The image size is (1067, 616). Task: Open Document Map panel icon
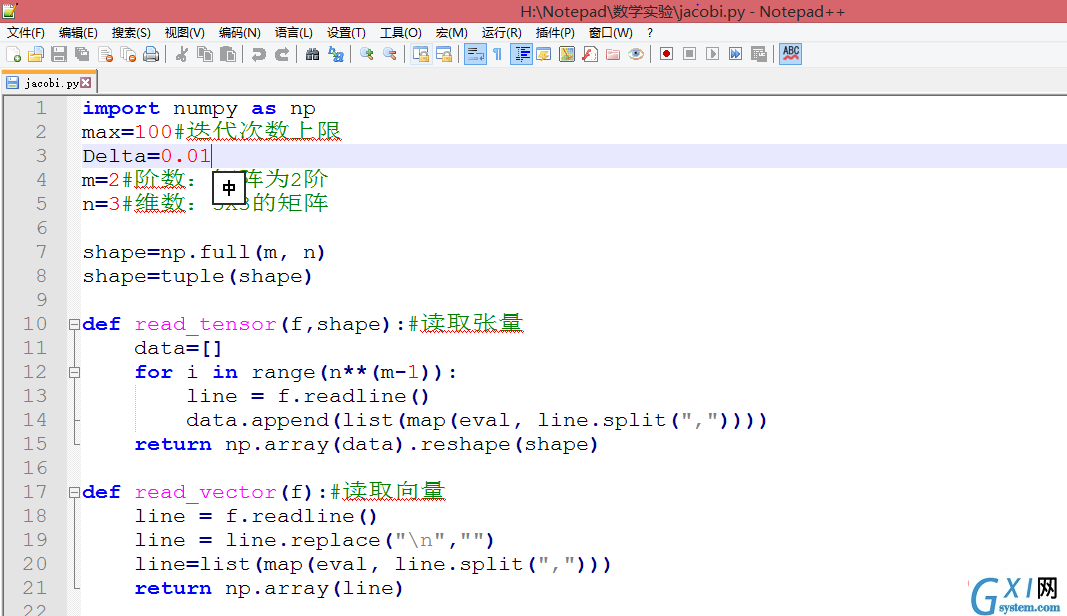point(567,54)
